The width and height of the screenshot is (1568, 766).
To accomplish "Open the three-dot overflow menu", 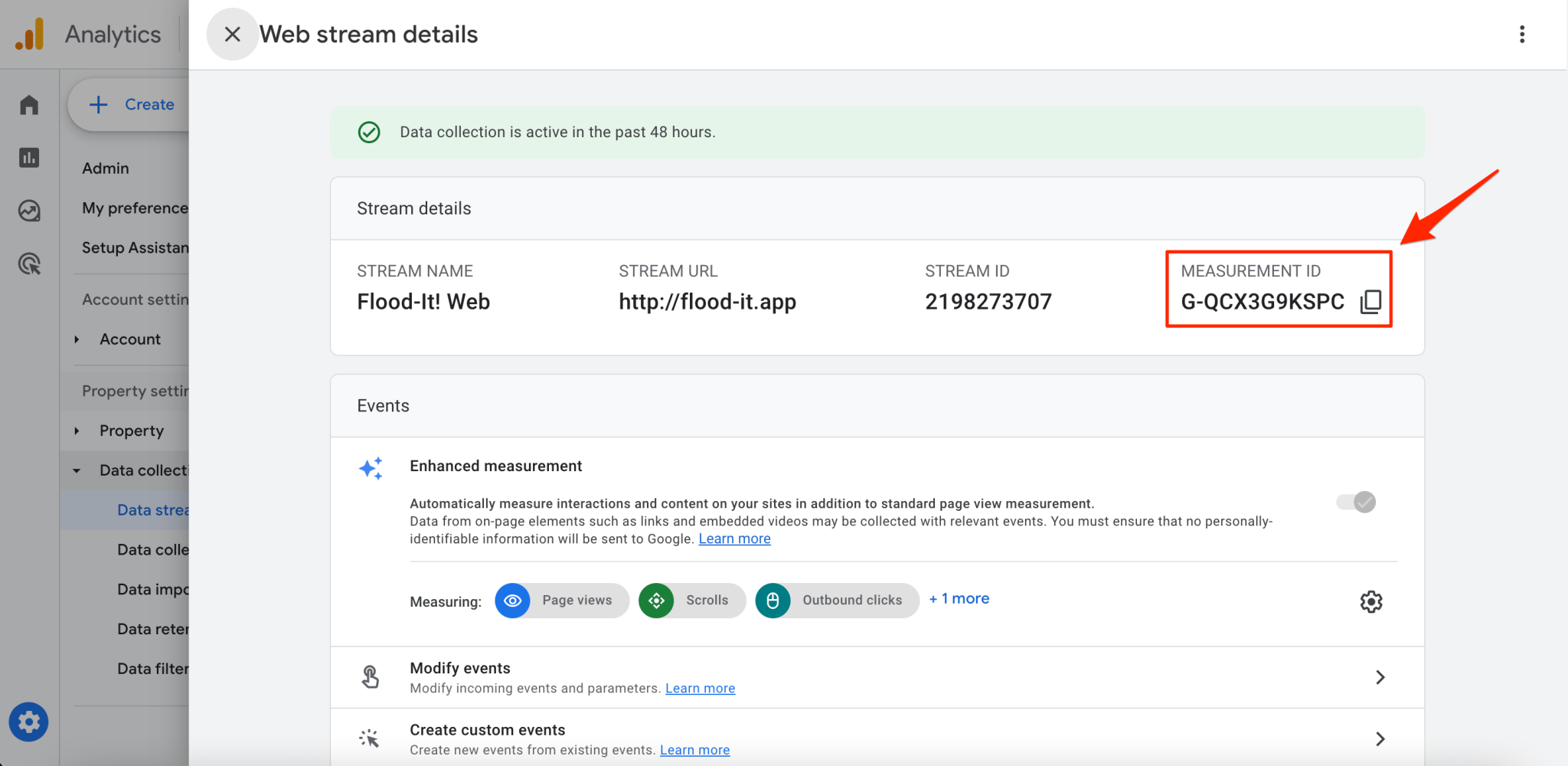I will pyautogui.click(x=1522, y=34).
